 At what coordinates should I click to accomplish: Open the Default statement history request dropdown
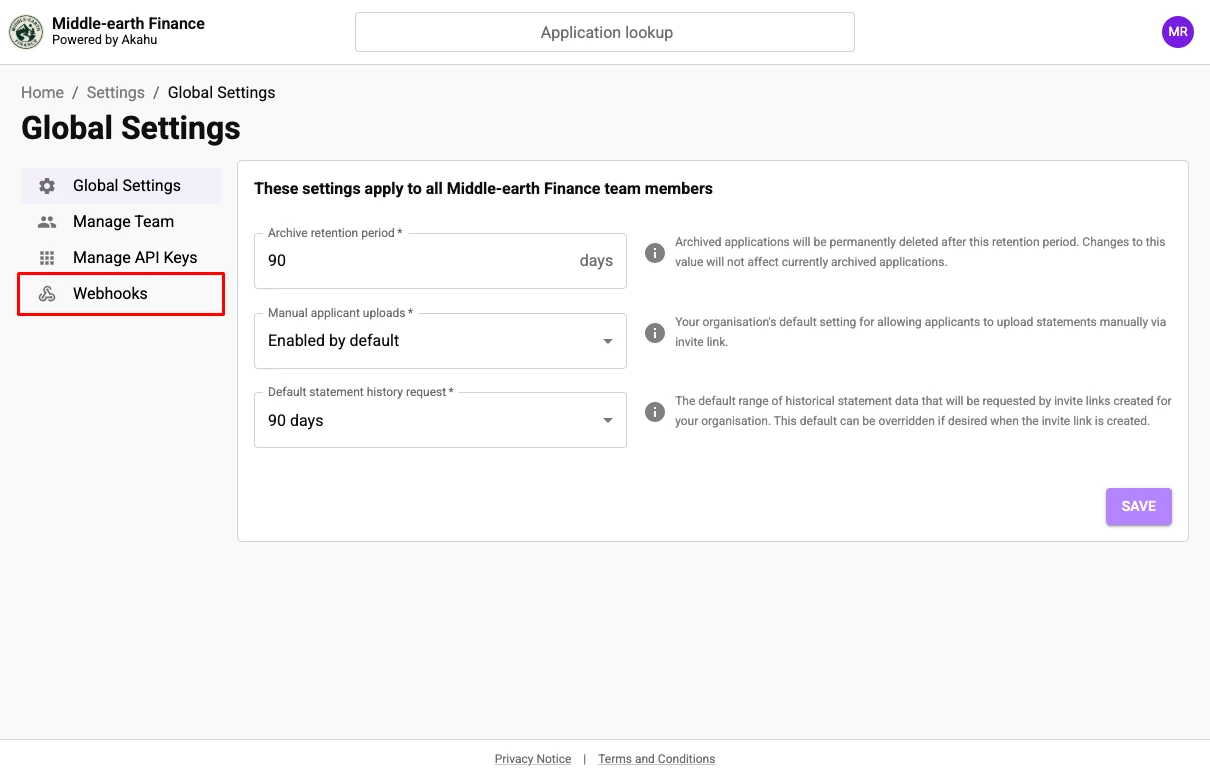[440, 420]
